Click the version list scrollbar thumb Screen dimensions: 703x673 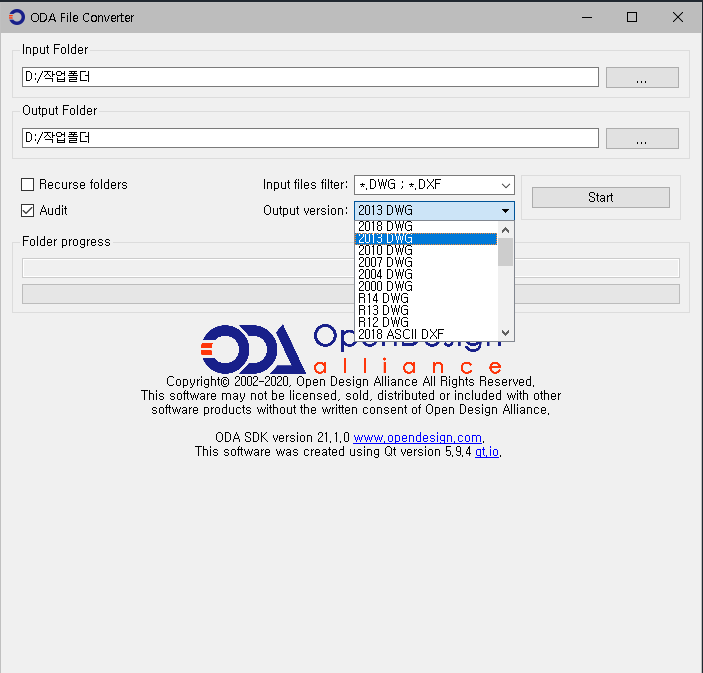pos(505,252)
